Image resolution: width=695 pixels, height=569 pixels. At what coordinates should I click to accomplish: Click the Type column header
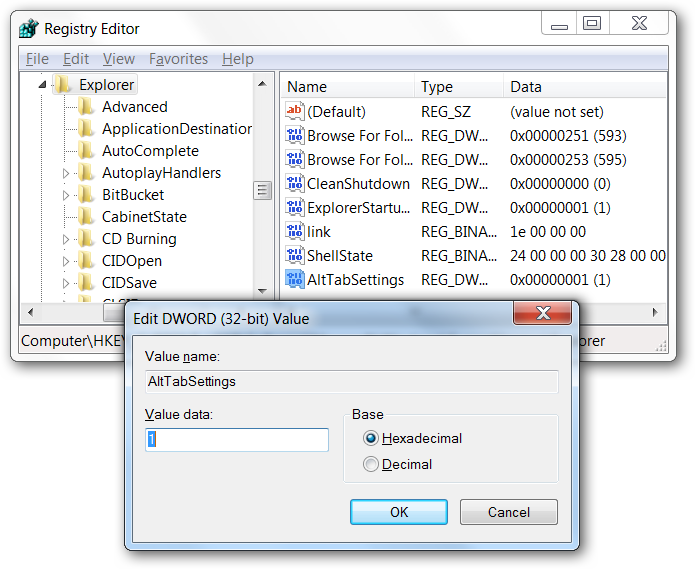[x=460, y=87]
